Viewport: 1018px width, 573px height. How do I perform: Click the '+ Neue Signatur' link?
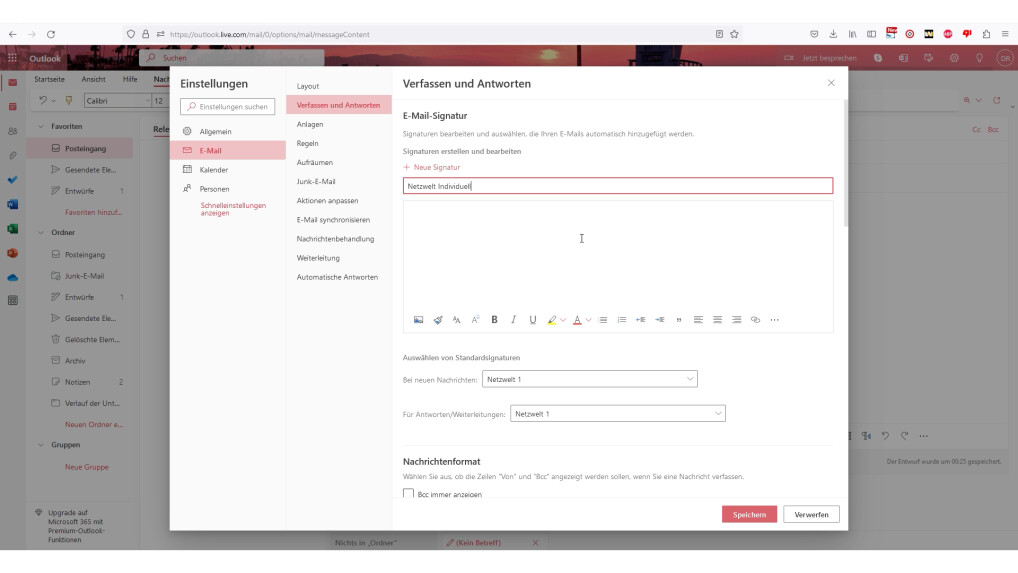[432, 167]
